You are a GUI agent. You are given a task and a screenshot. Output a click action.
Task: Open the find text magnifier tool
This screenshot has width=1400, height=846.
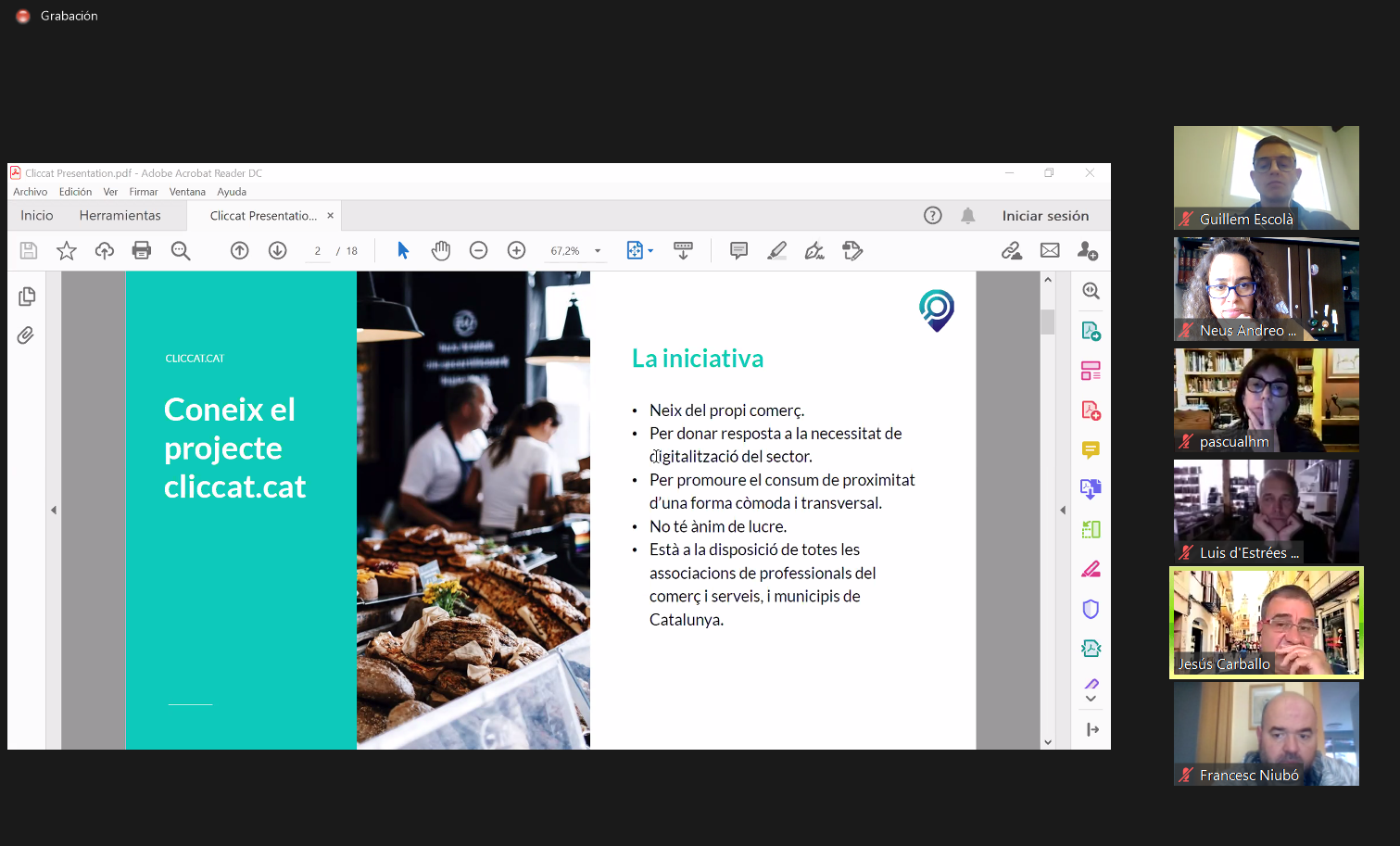click(x=181, y=250)
